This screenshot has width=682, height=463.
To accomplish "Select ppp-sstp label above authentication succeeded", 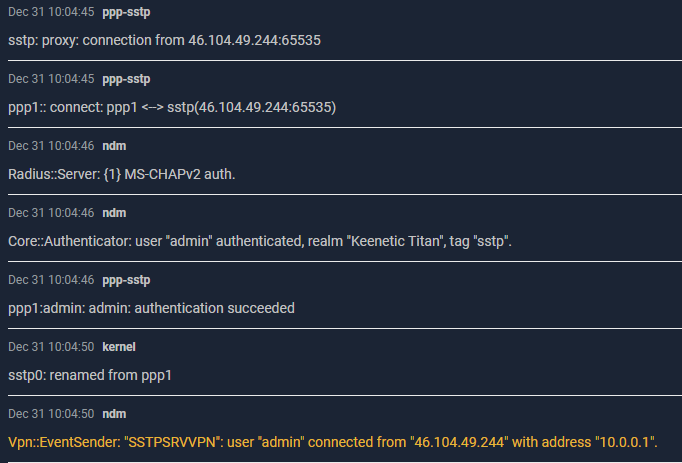I will (126, 280).
